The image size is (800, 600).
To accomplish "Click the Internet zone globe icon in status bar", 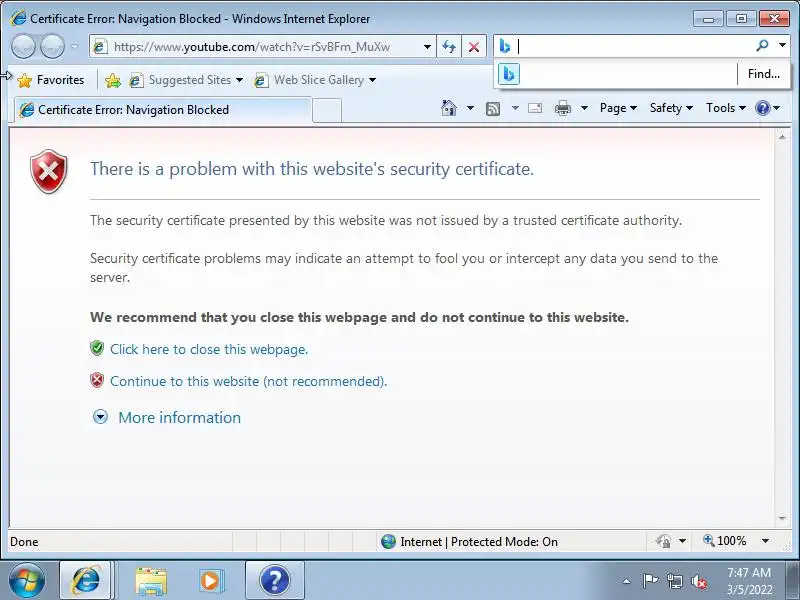I will coord(388,541).
